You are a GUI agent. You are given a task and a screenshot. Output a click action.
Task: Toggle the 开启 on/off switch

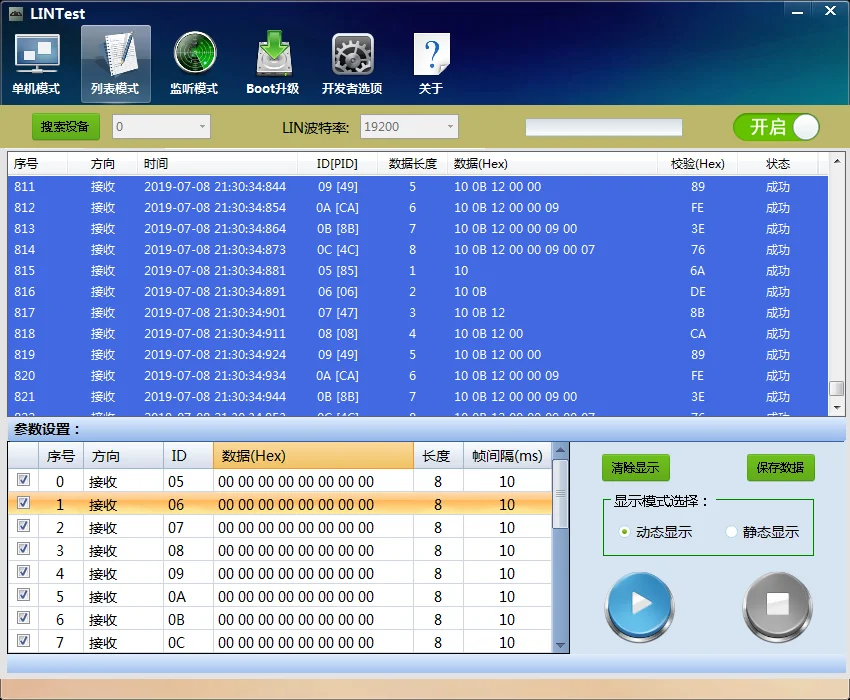tap(776, 127)
